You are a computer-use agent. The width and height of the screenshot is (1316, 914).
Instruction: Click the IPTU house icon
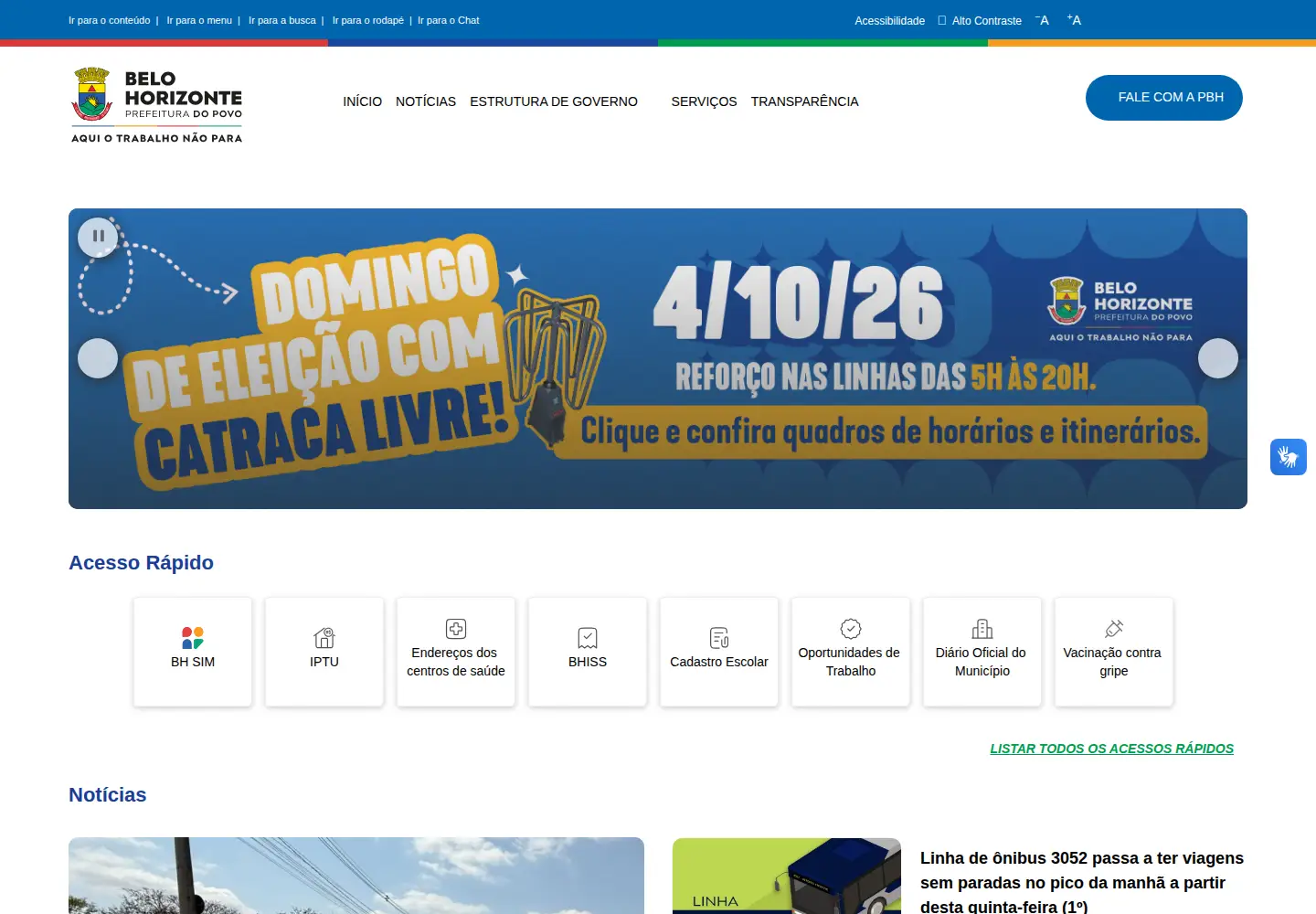(324, 638)
